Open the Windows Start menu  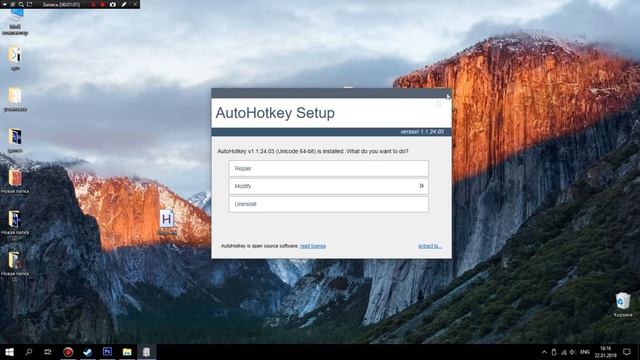(9, 352)
